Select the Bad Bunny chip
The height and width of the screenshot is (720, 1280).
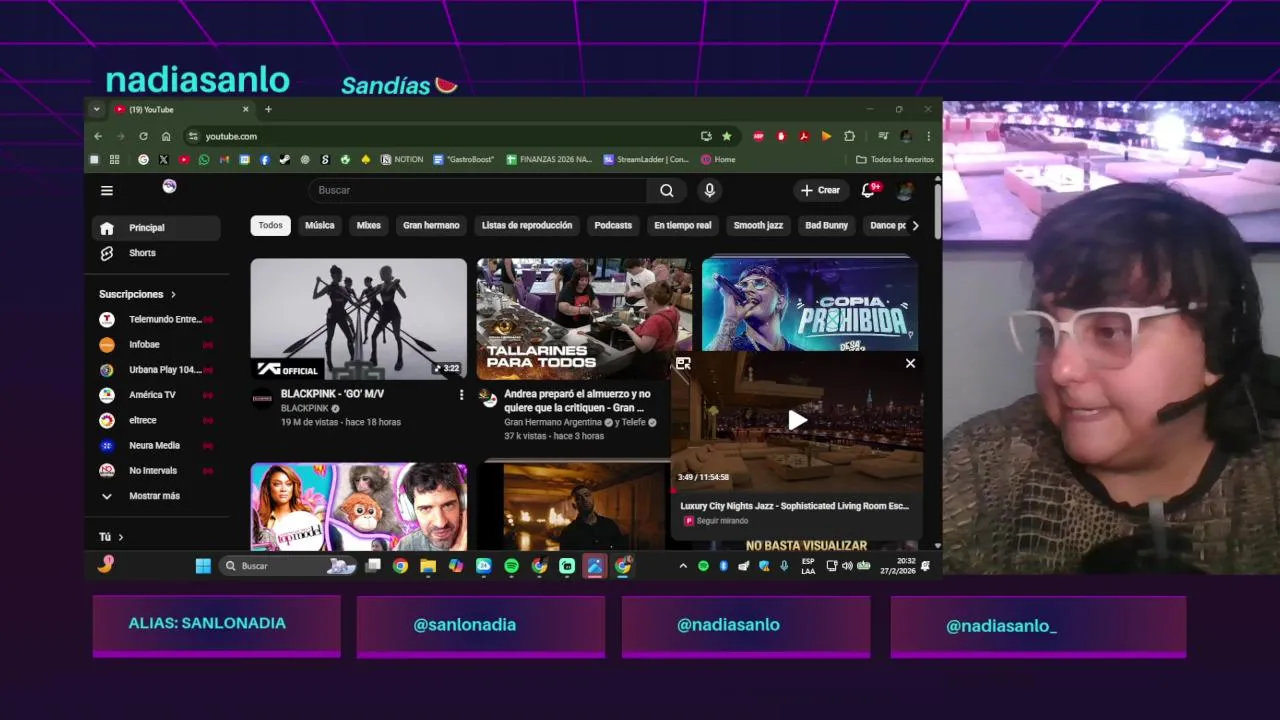click(827, 225)
